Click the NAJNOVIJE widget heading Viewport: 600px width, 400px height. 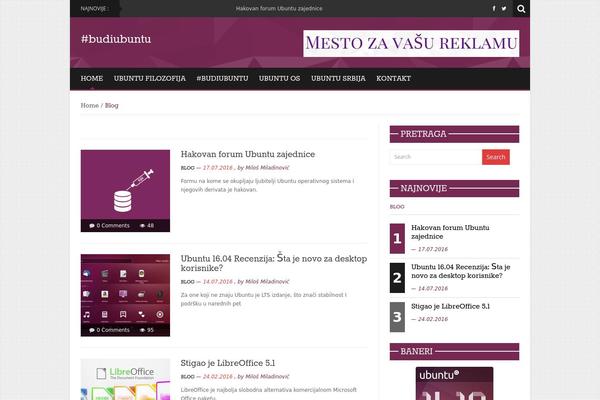tap(455, 188)
